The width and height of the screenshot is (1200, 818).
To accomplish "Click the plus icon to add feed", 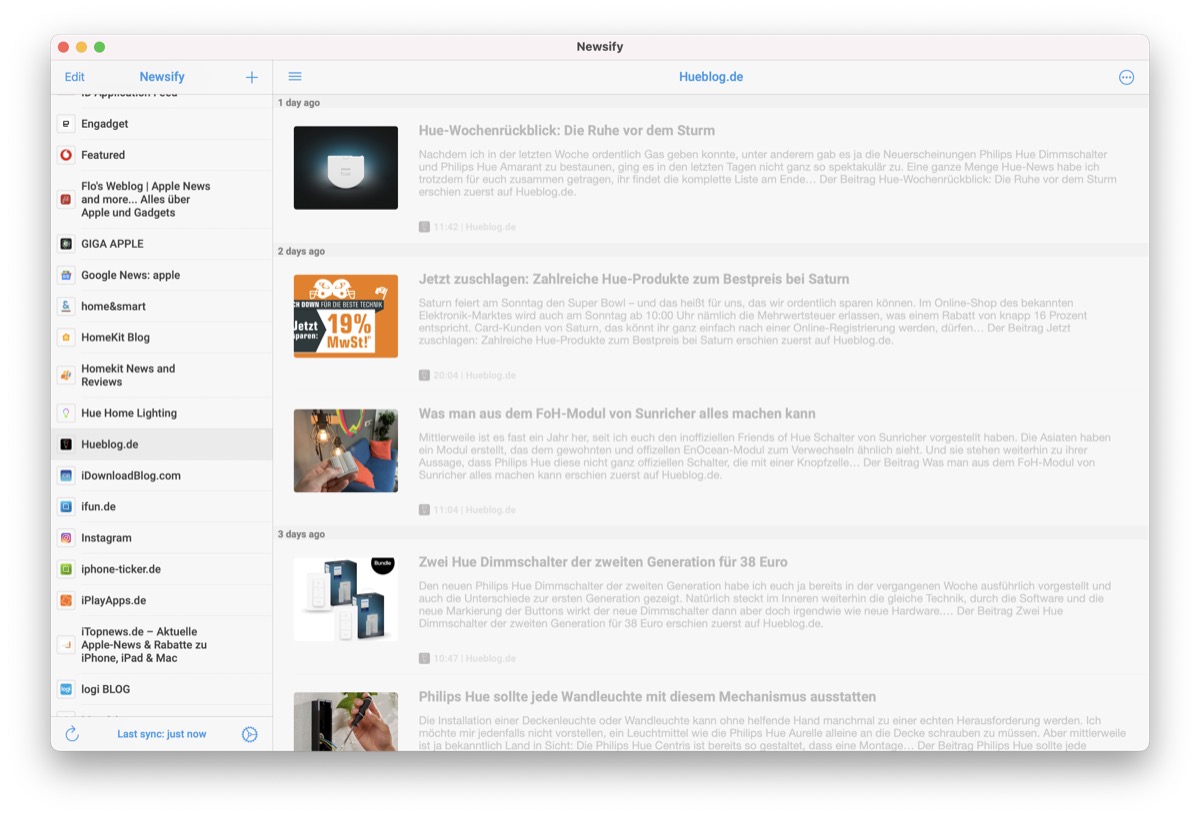I will pyautogui.click(x=251, y=77).
